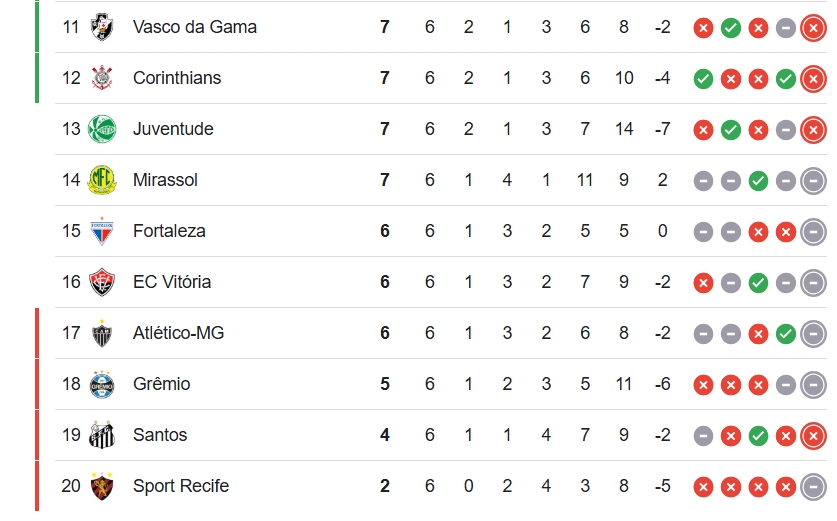This screenshot has height=521, width=837.
Task: Click Atlético-MG's green win form indicator
Action: tap(786, 334)
